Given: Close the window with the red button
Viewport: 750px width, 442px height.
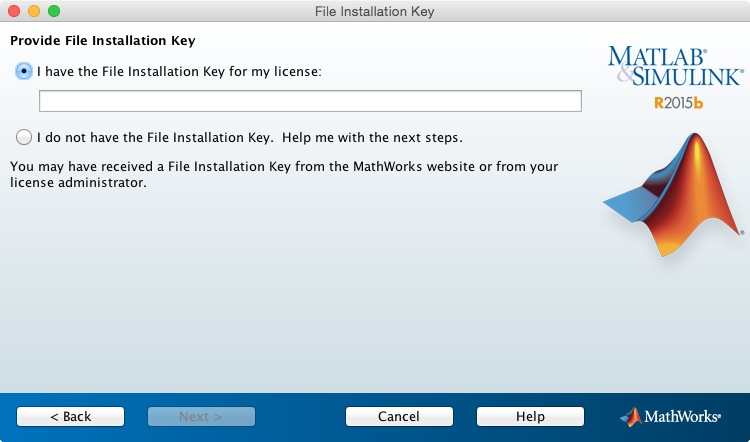Looking at the screenshot, I should (x=13, y=11).
